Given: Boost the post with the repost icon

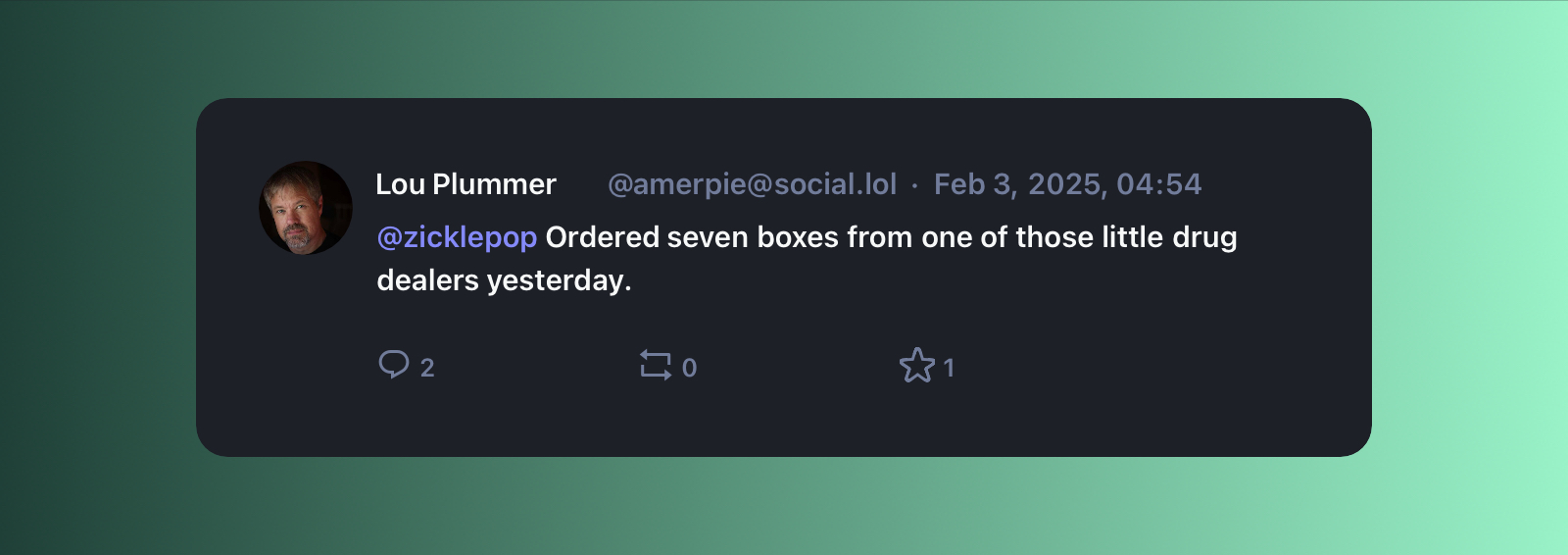Looking at the screenshot, I should (656, 365).
